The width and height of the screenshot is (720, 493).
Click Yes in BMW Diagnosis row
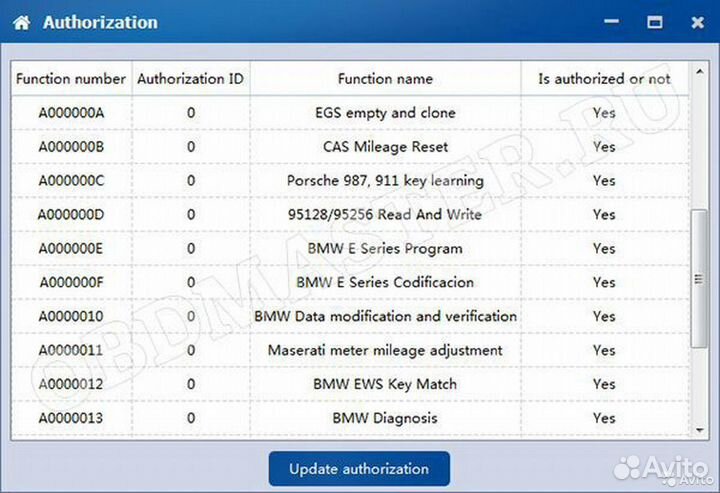pos(604,418)
